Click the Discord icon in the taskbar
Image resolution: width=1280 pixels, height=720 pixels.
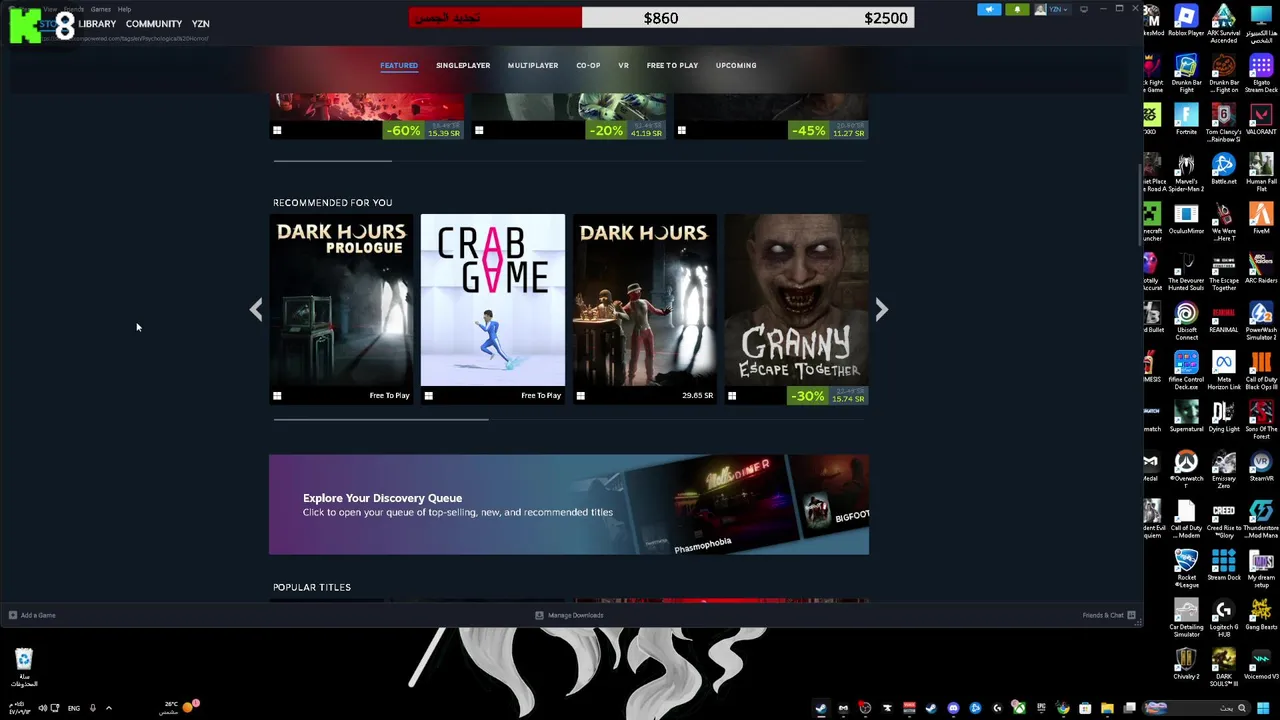click(x=953, y=708)
